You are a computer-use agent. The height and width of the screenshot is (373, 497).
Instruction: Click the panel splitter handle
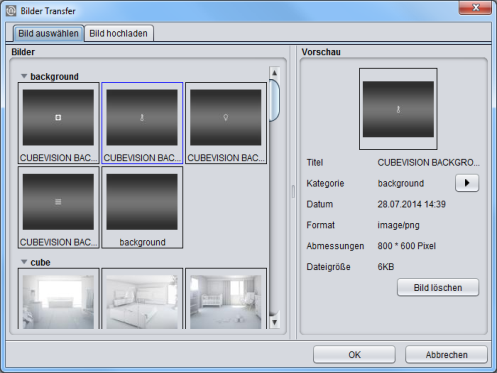(293, 192)
